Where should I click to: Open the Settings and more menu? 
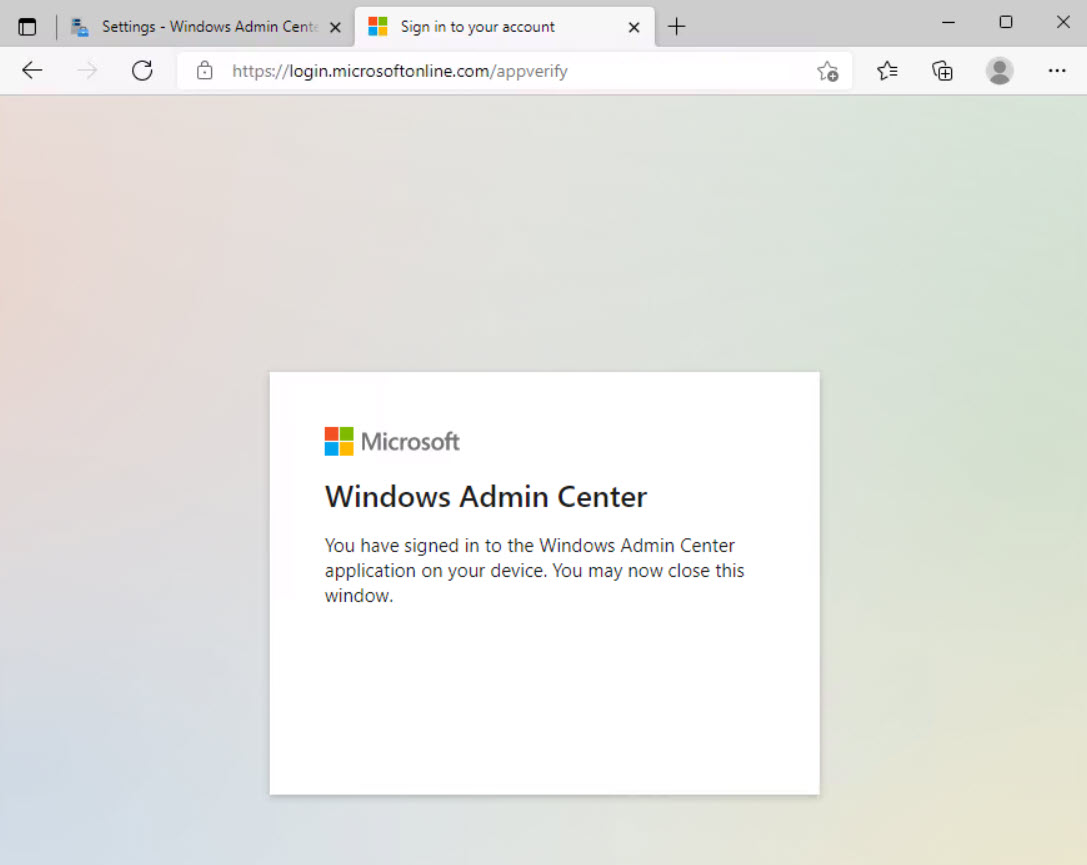(1056, 70)
